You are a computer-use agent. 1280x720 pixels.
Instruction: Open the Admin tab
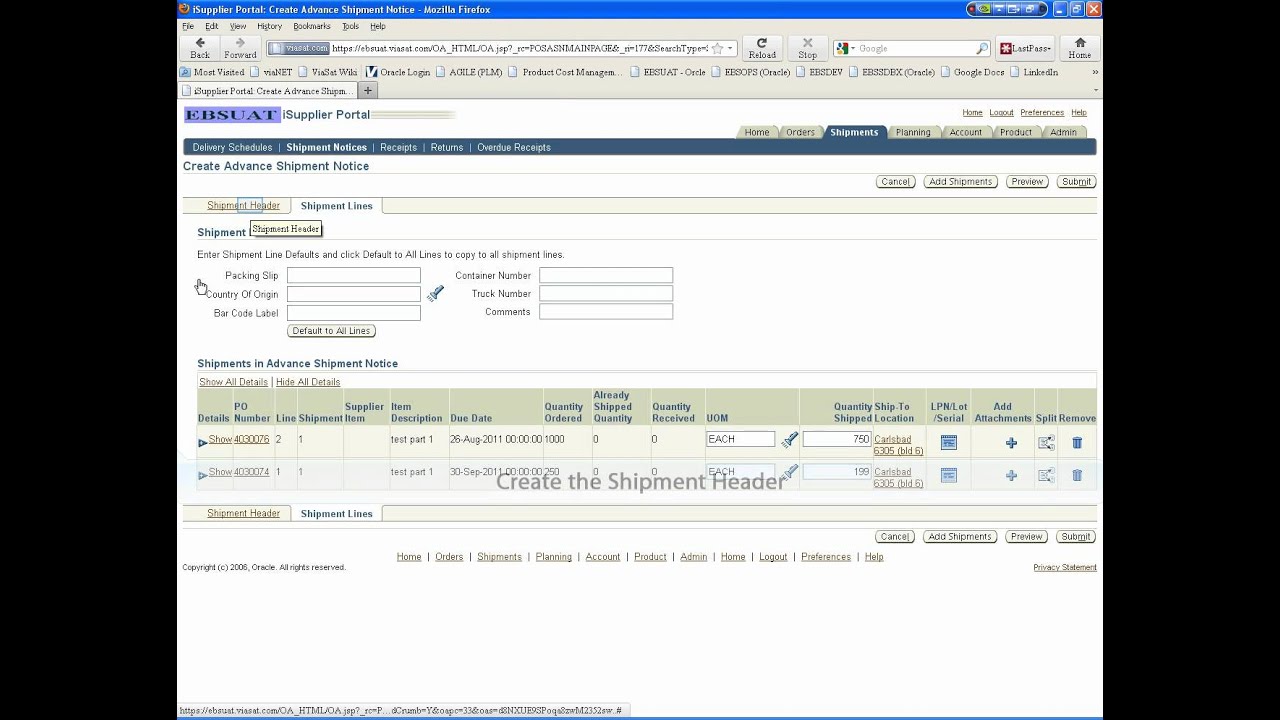(1063, 132)
